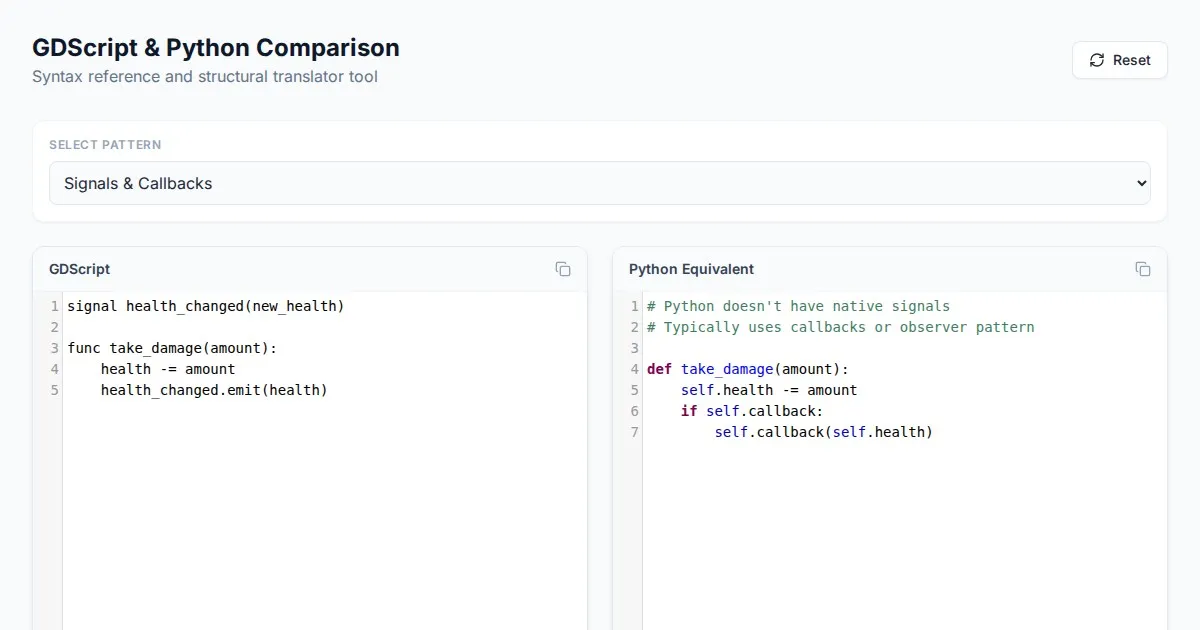
Task: Open the Signals & Callbacks pattern dropdown
Action: 599,183
